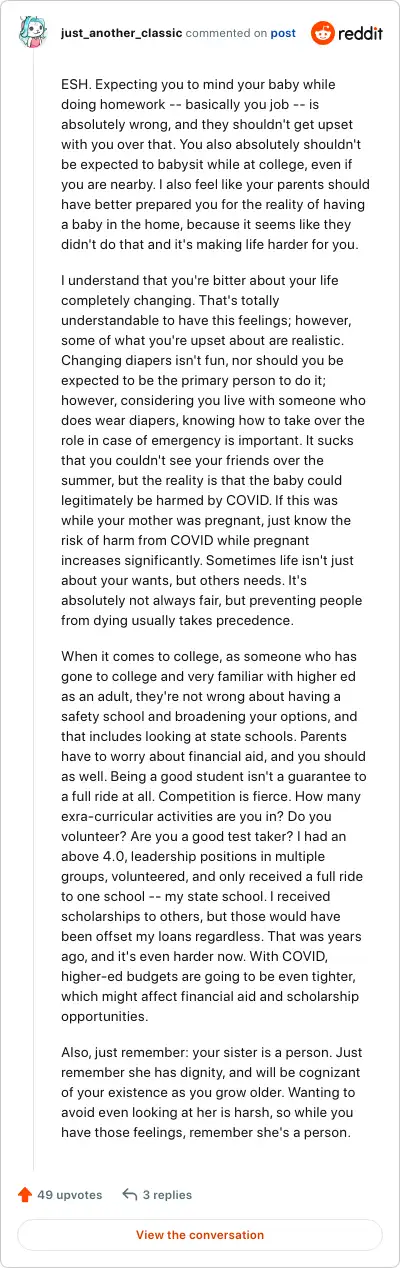Click the reply arrow icon

click(x=129, y=1194)
